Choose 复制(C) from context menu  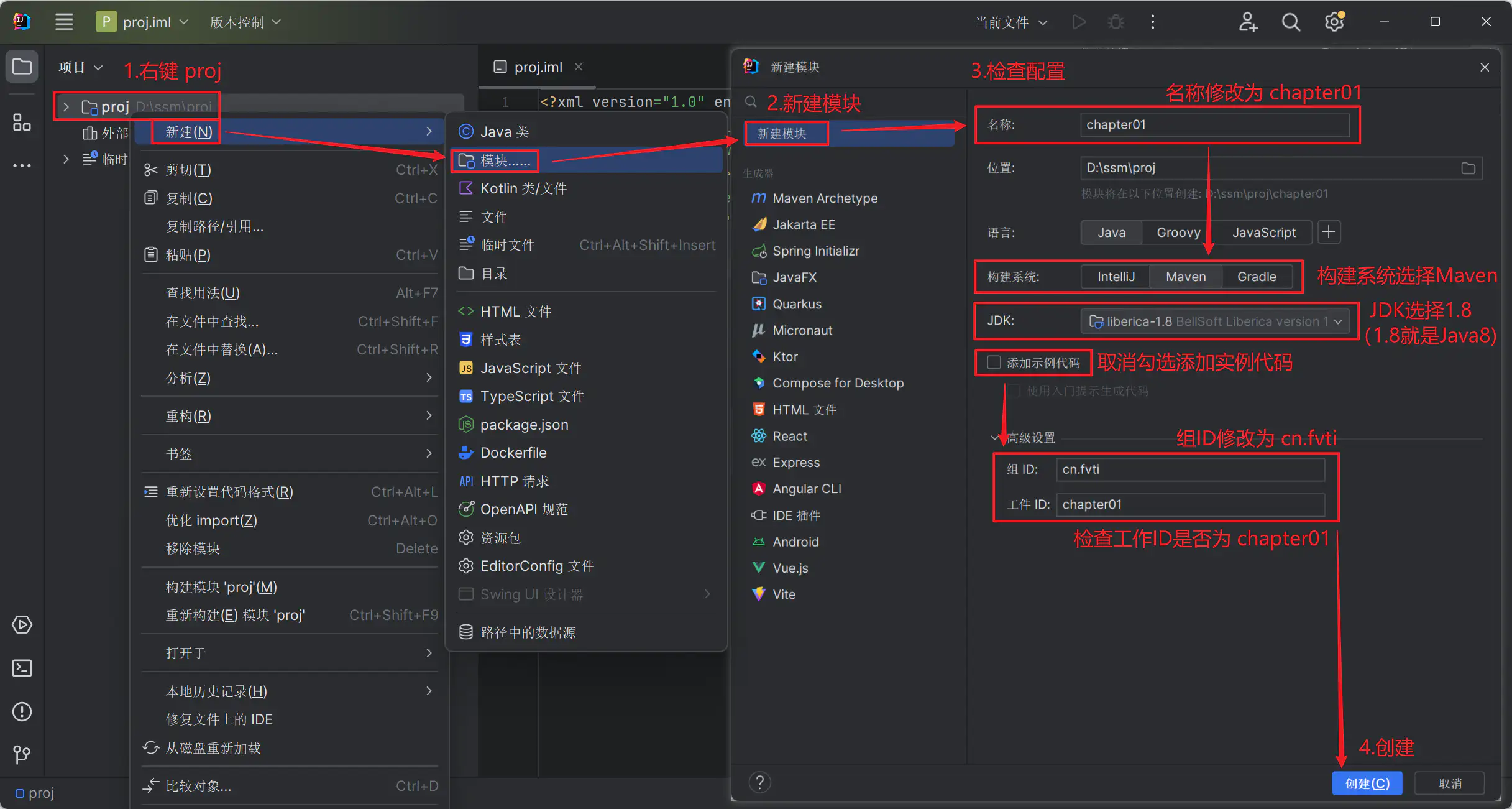click(290, 198)
